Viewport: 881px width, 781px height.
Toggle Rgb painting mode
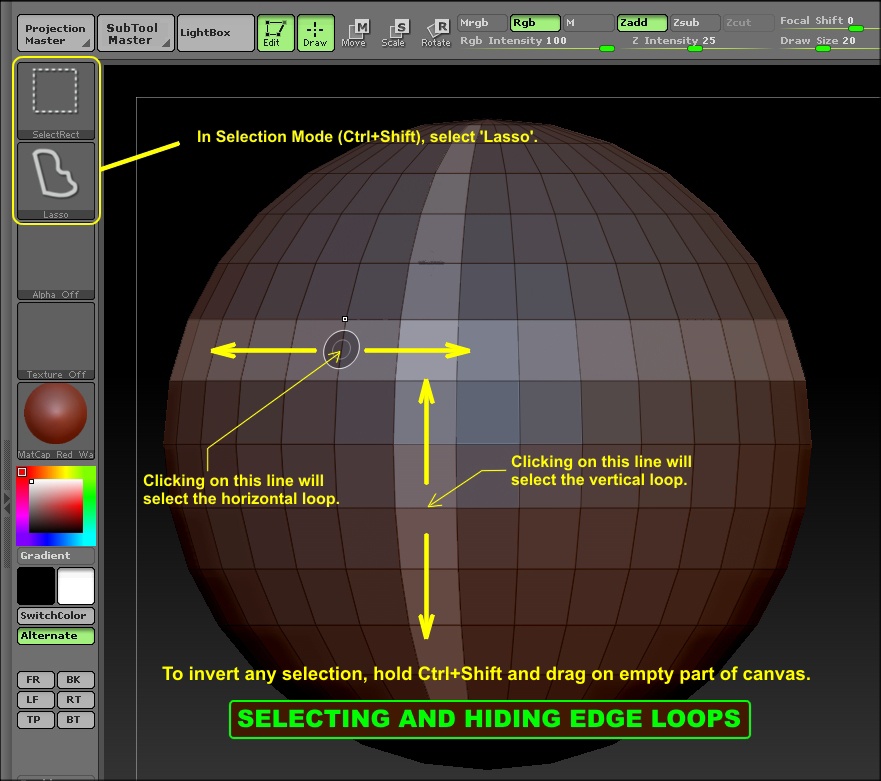pos(535,23)
